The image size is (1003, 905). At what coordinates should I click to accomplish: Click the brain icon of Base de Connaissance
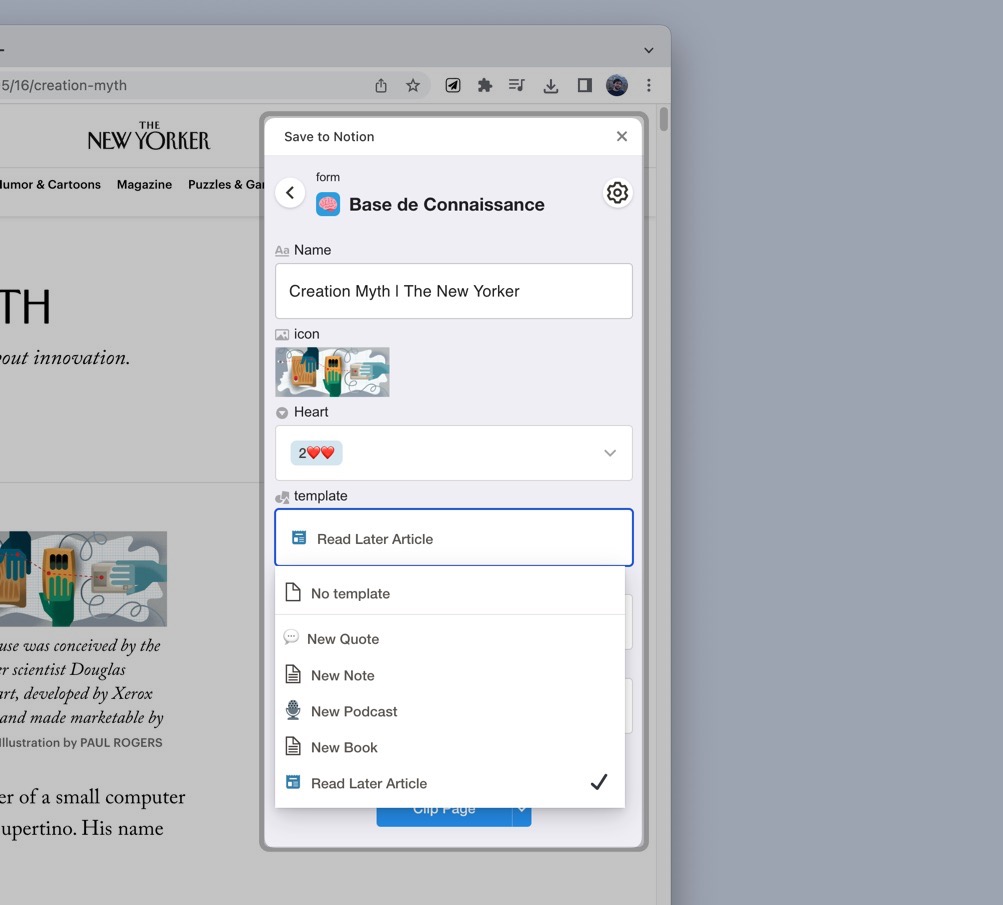328,205
